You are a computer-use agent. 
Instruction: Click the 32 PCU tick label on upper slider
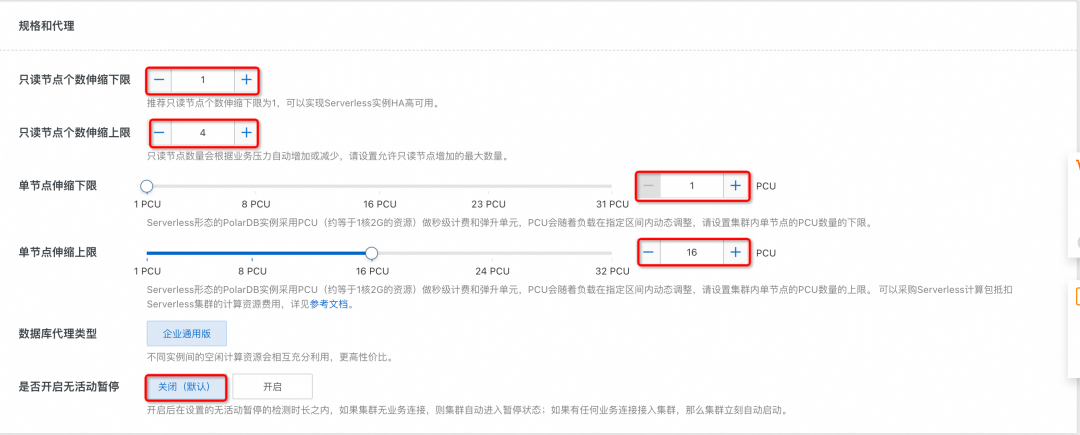(612, 271)
